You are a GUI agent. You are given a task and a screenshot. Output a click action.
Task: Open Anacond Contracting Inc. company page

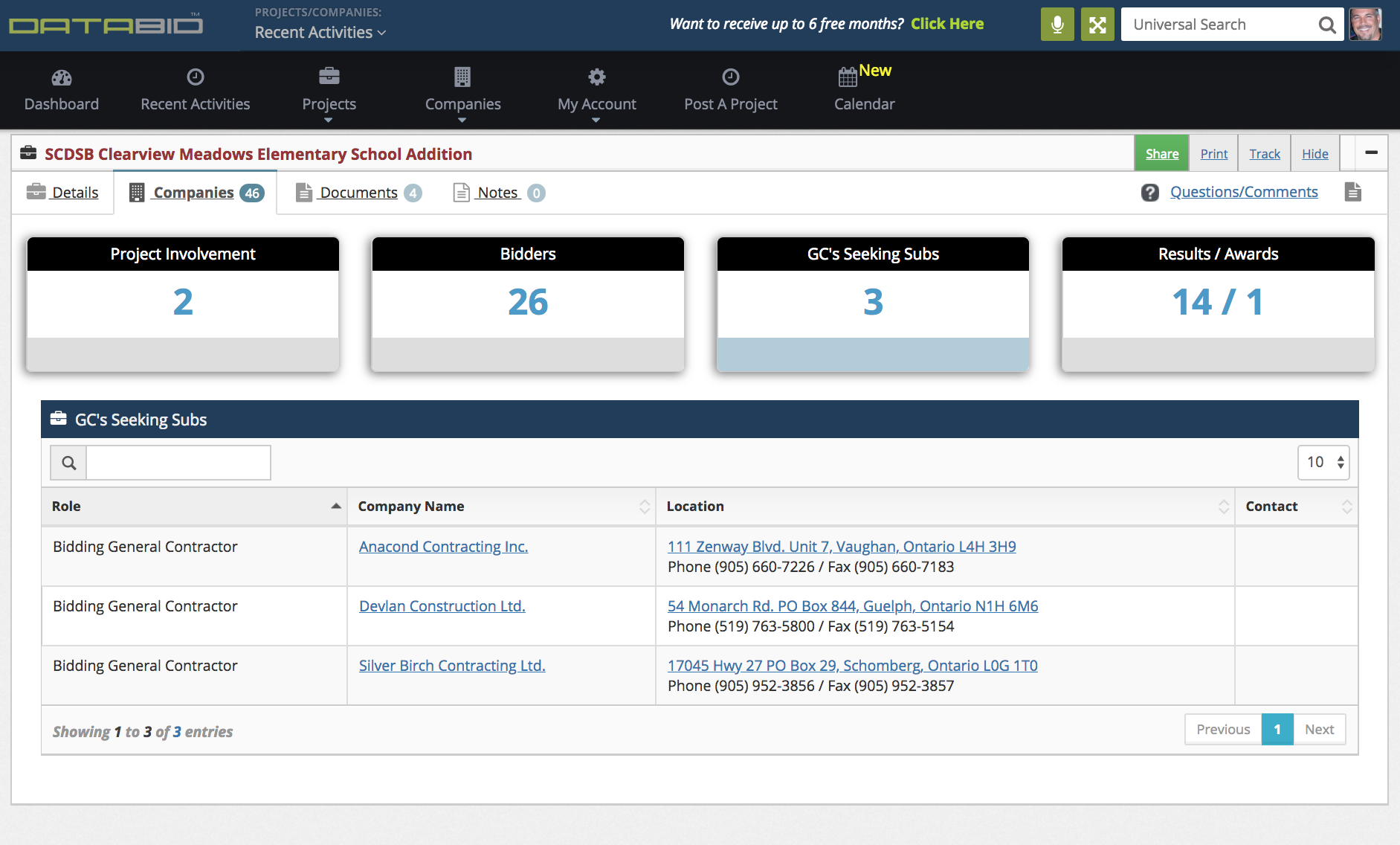pos(443,547)
